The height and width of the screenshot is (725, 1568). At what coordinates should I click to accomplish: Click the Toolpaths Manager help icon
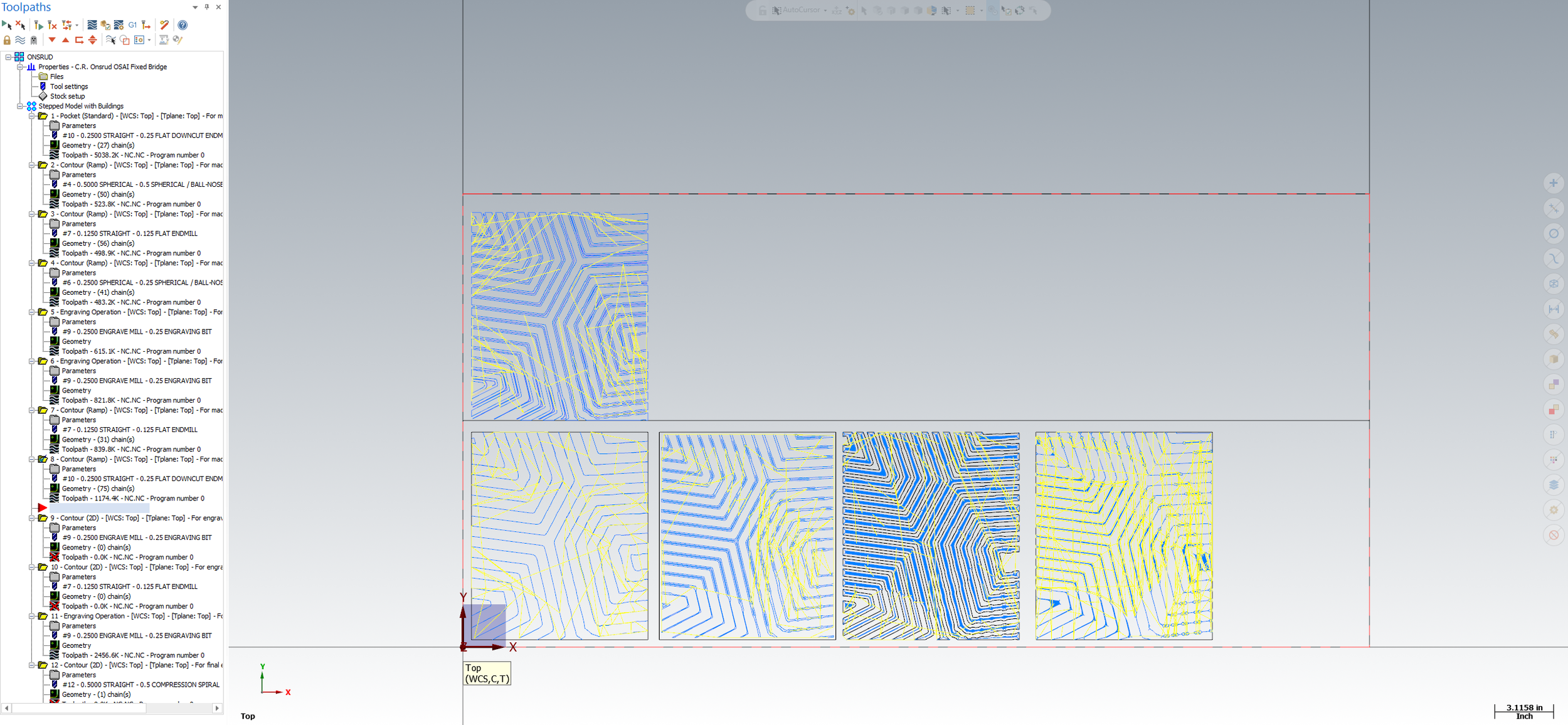pos(183,25)
